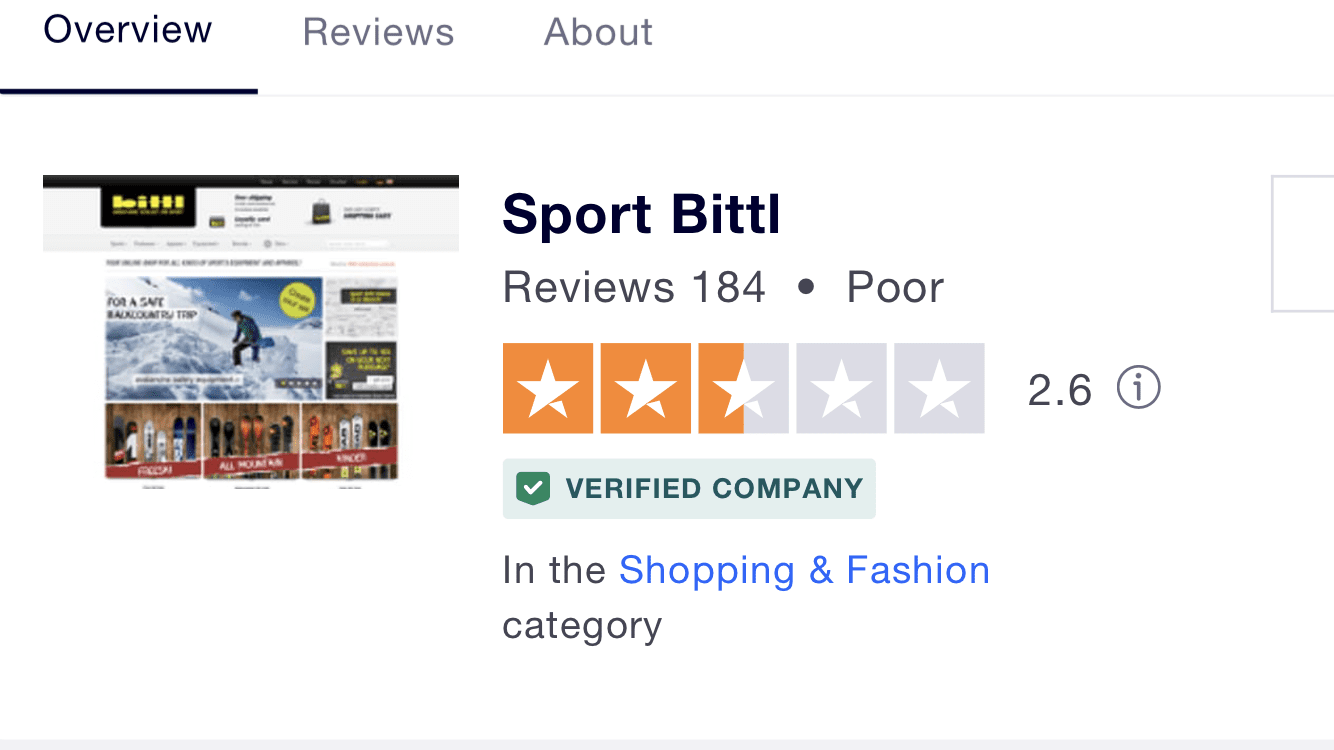Click the circled info icon beside 2.6
This screenshot has height=750, width=1334.
click(x=1138, y=388)
